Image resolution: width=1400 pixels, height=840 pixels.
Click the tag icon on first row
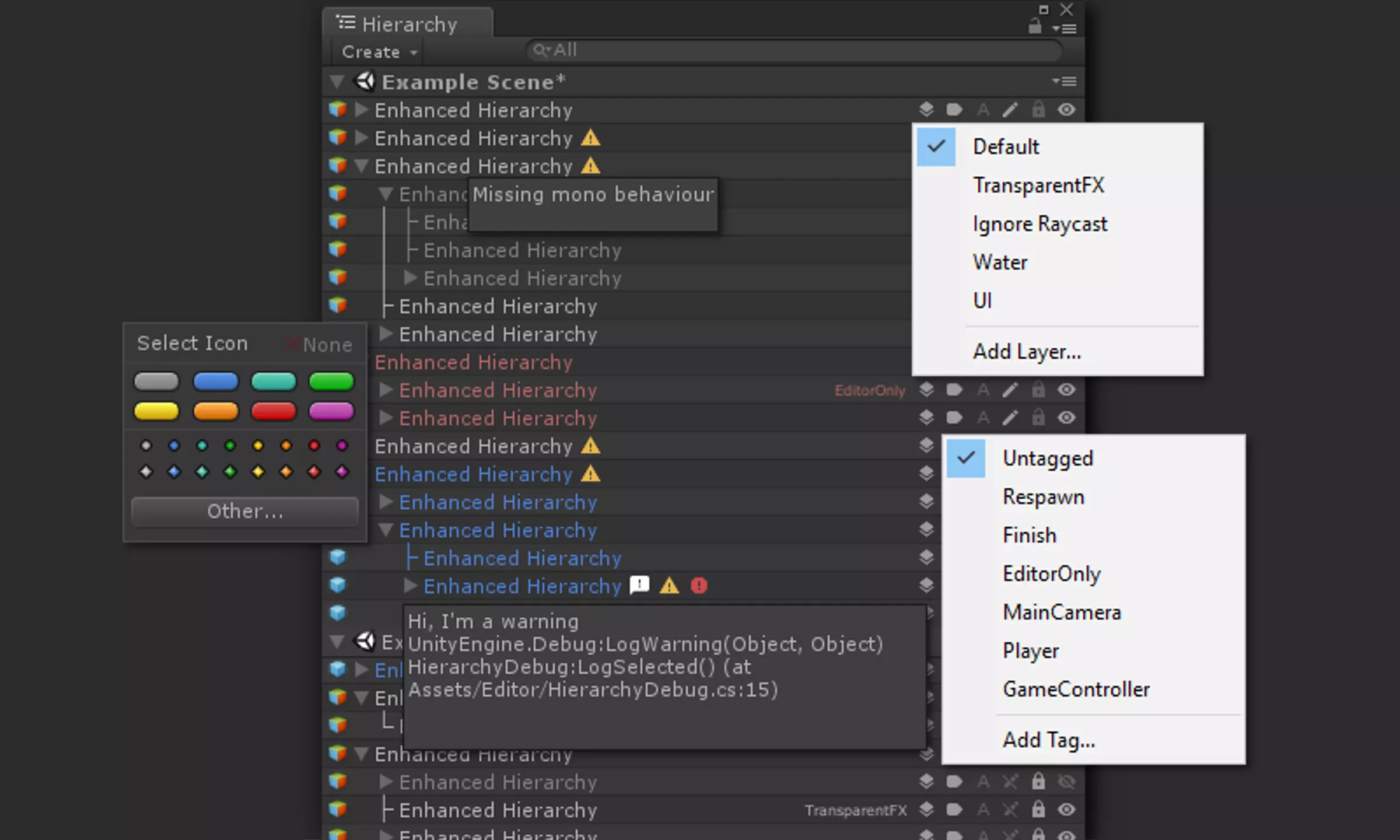[954, 110]
